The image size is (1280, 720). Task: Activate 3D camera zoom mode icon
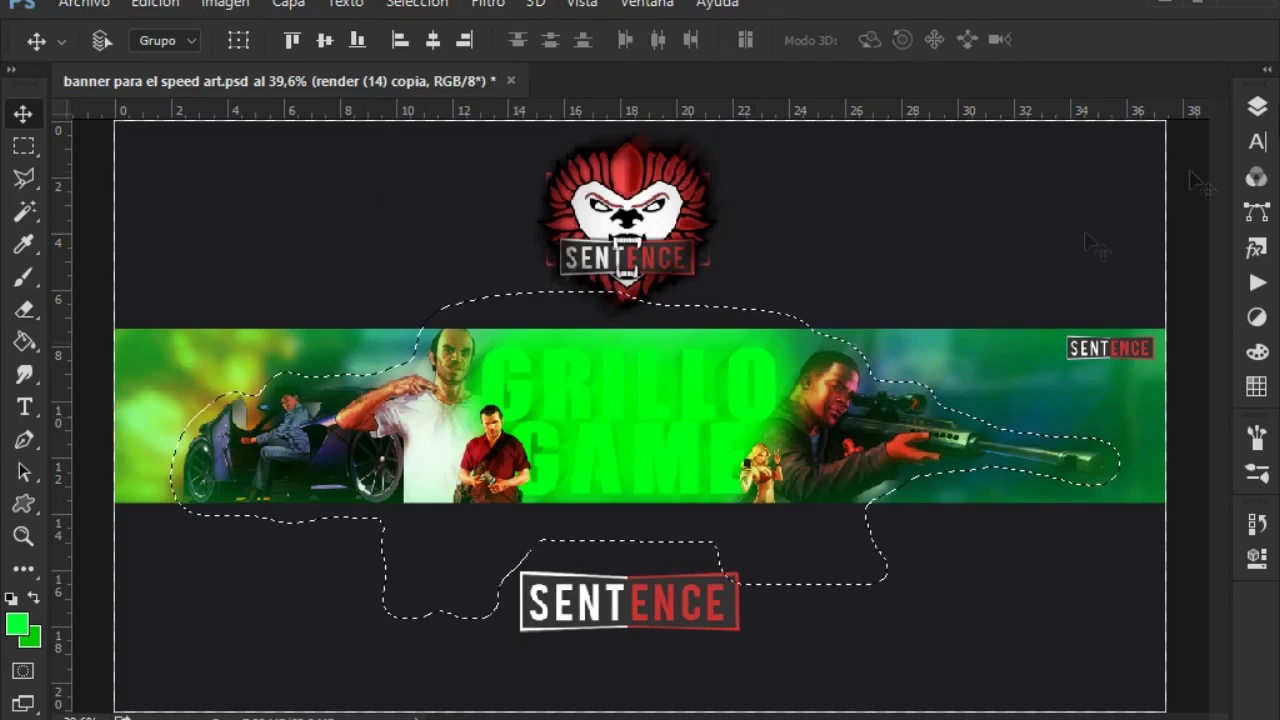click(x=1000, y=40)
